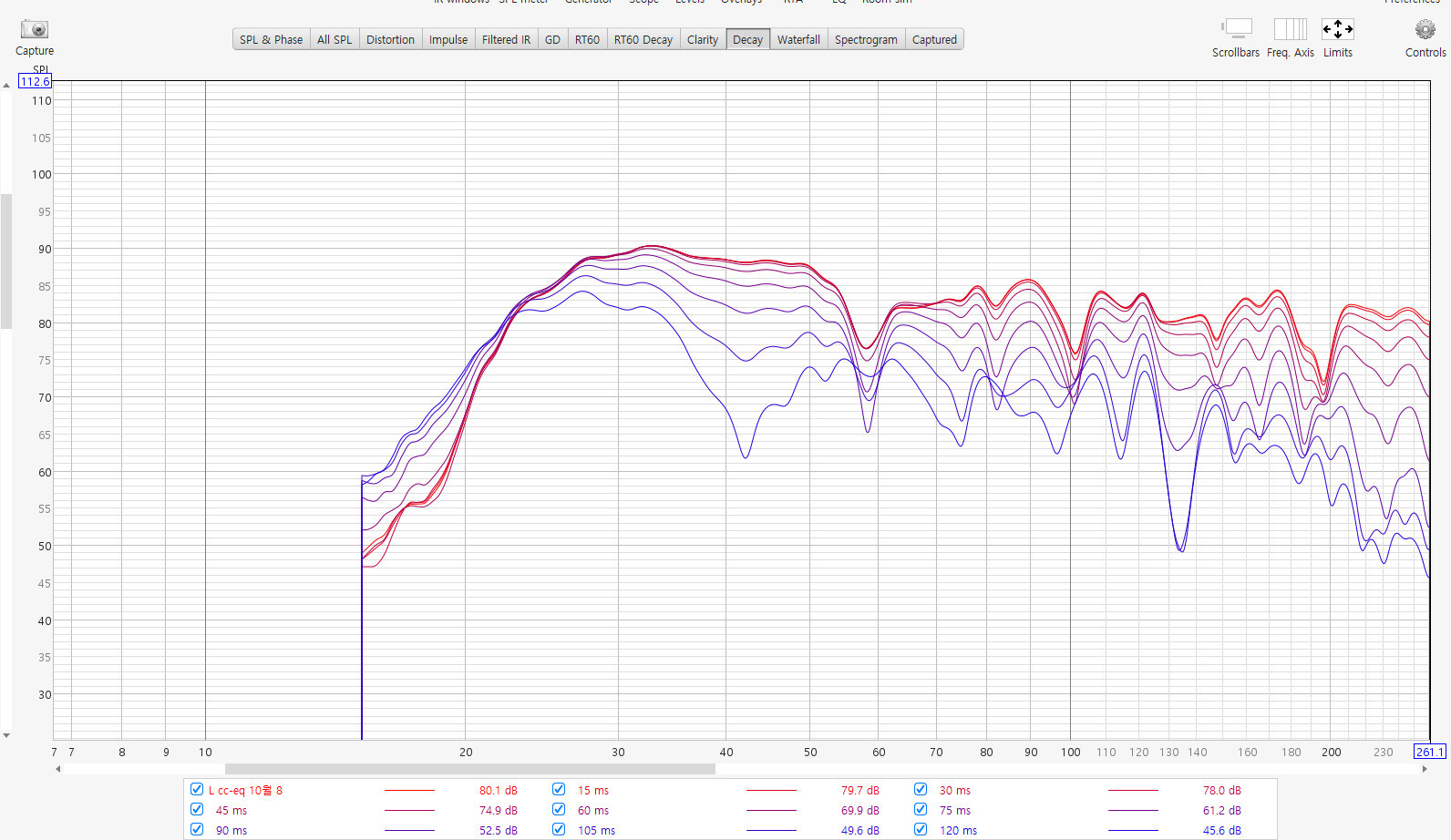
Task: Click the horizontal scrollbar left arrow
Action: 58,769
